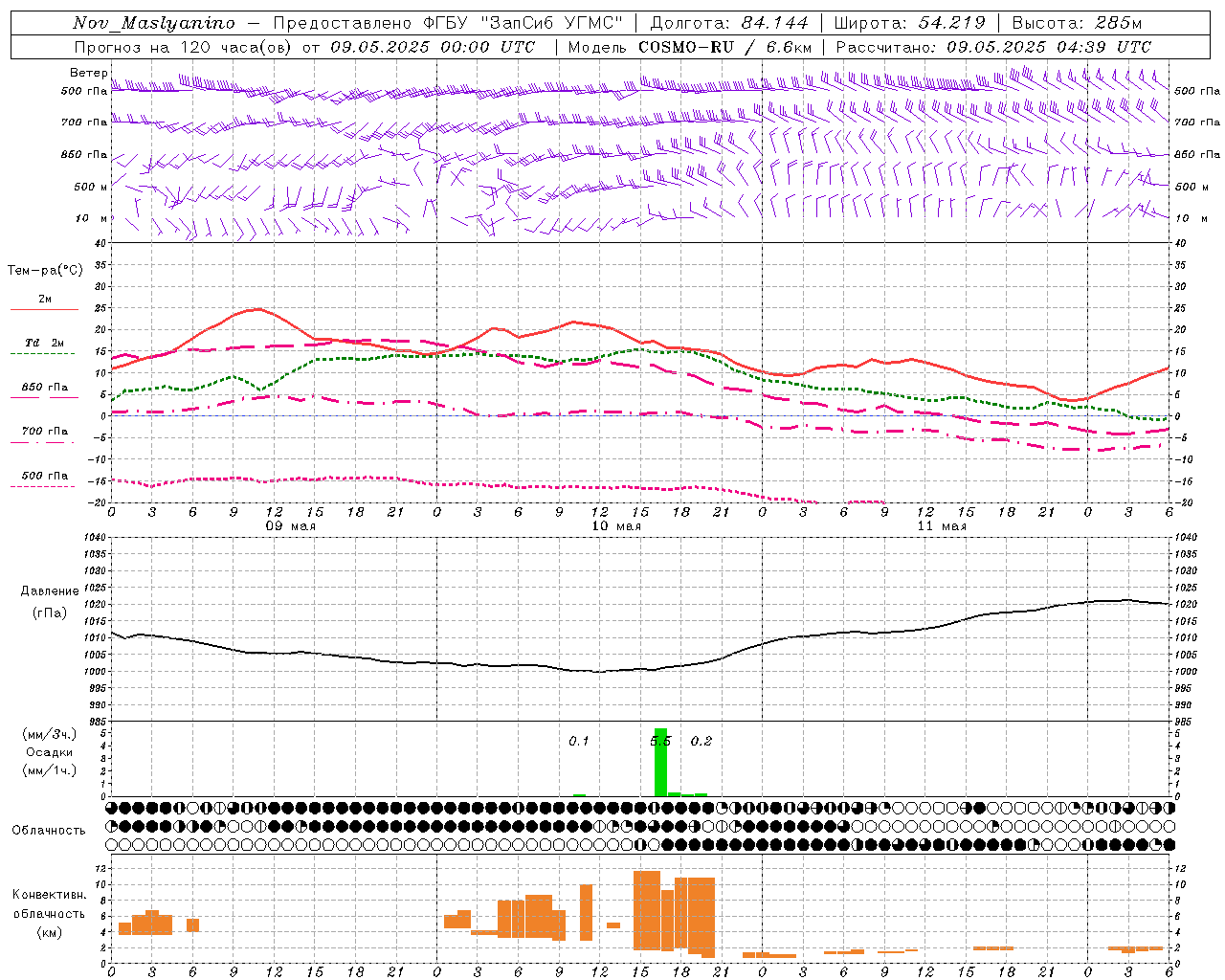The height and width of the screenshot is (980, 1225).
Task: Click the '500 м' wind level label on left axis
Action: 91,188
